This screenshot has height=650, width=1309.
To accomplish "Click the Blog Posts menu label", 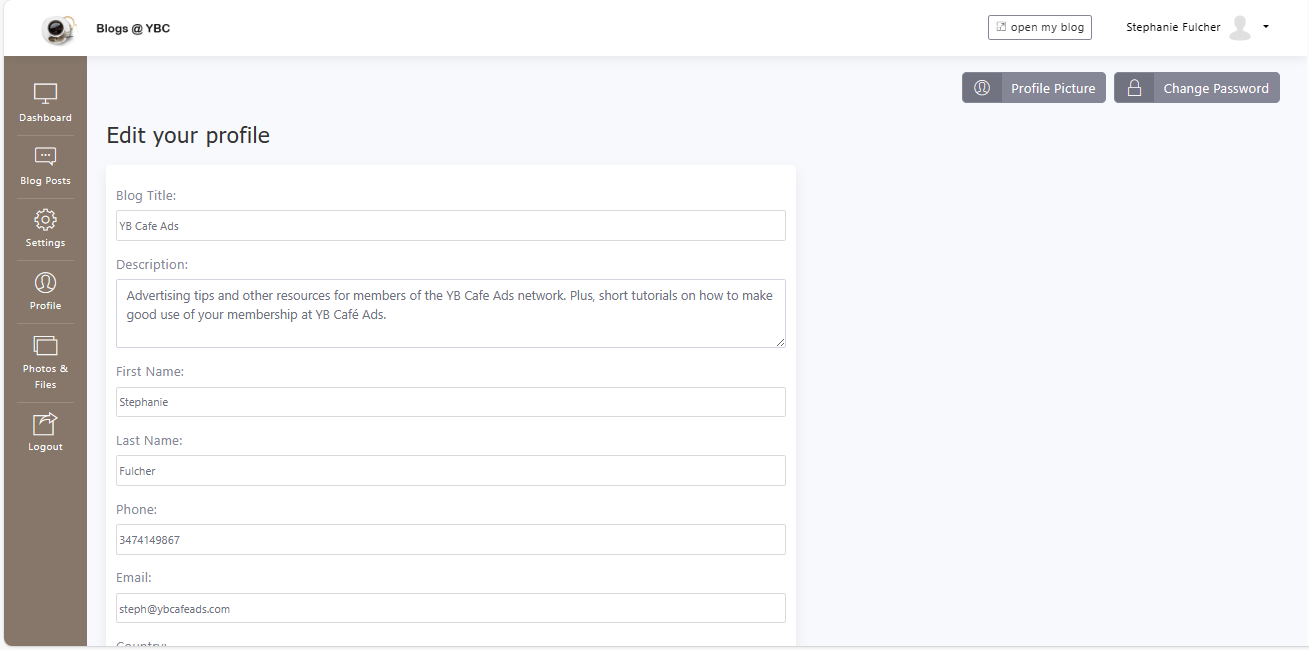I will pos(45,181).
